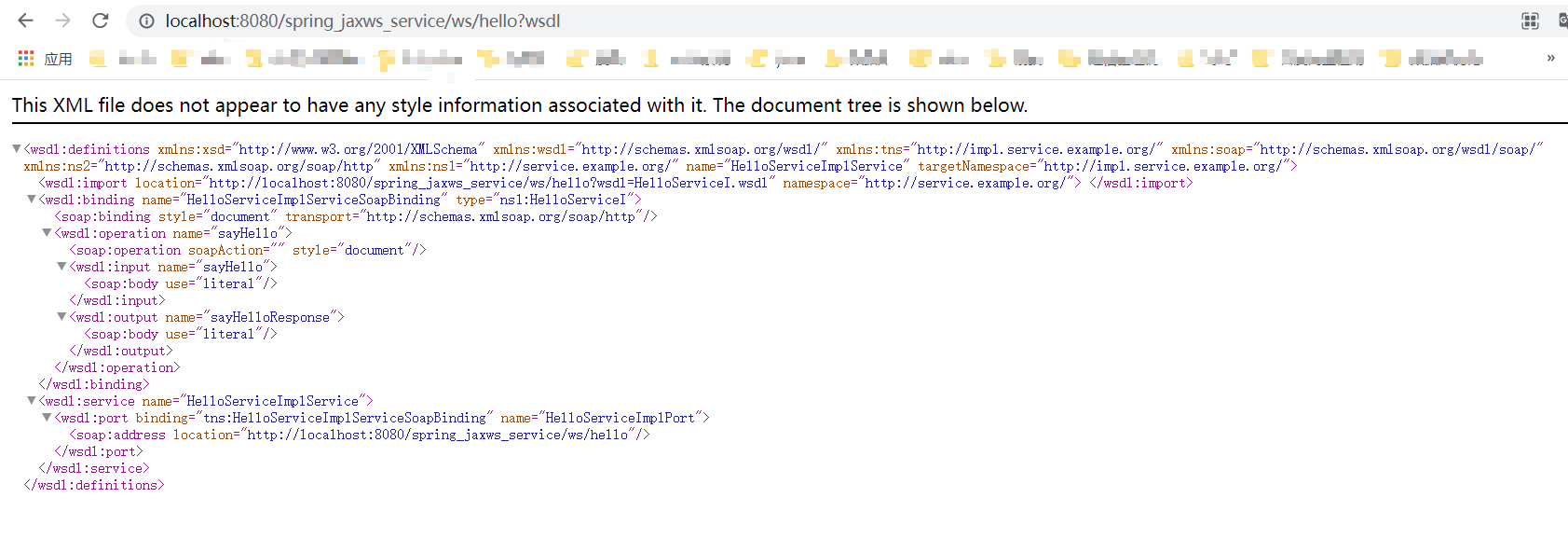Collapse the wsdl:output sayHelloResponse node
The height and width of the screenshot is (539, 1568).
61,316
